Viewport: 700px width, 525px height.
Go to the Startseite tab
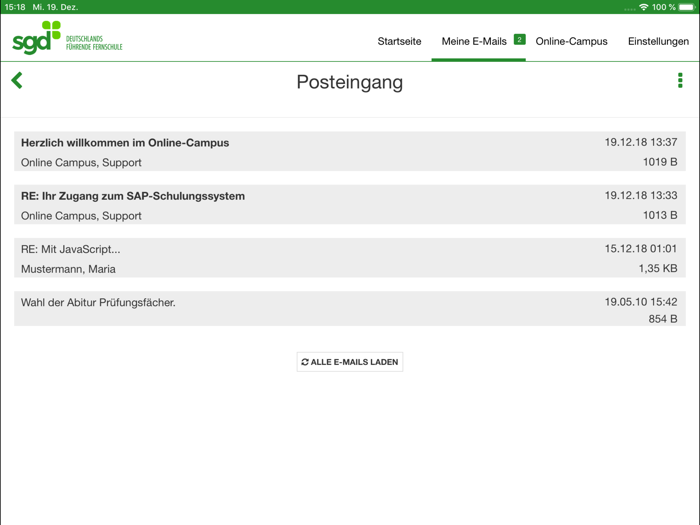tap(399, 41)
